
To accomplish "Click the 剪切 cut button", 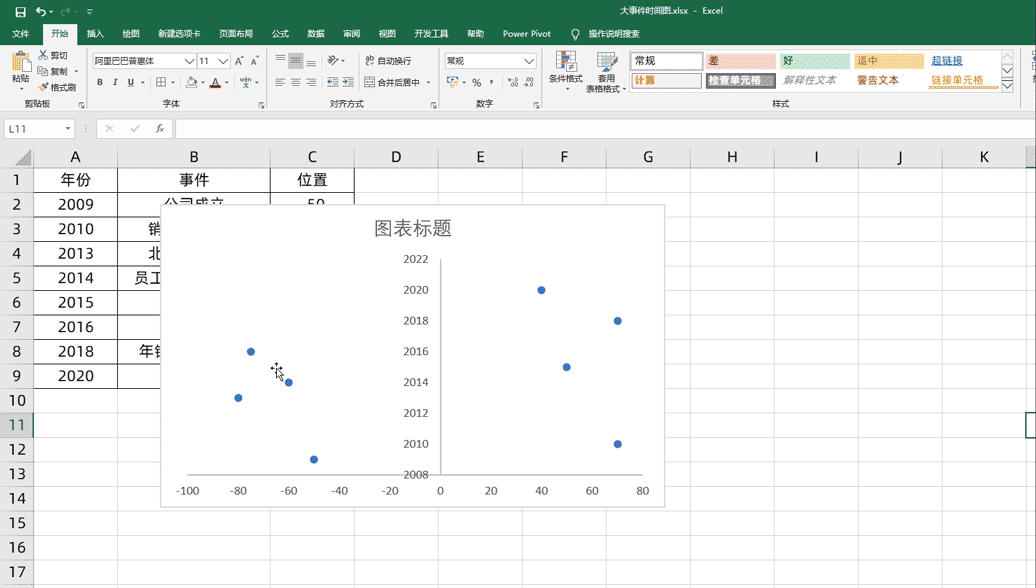I will click(53, 55).
